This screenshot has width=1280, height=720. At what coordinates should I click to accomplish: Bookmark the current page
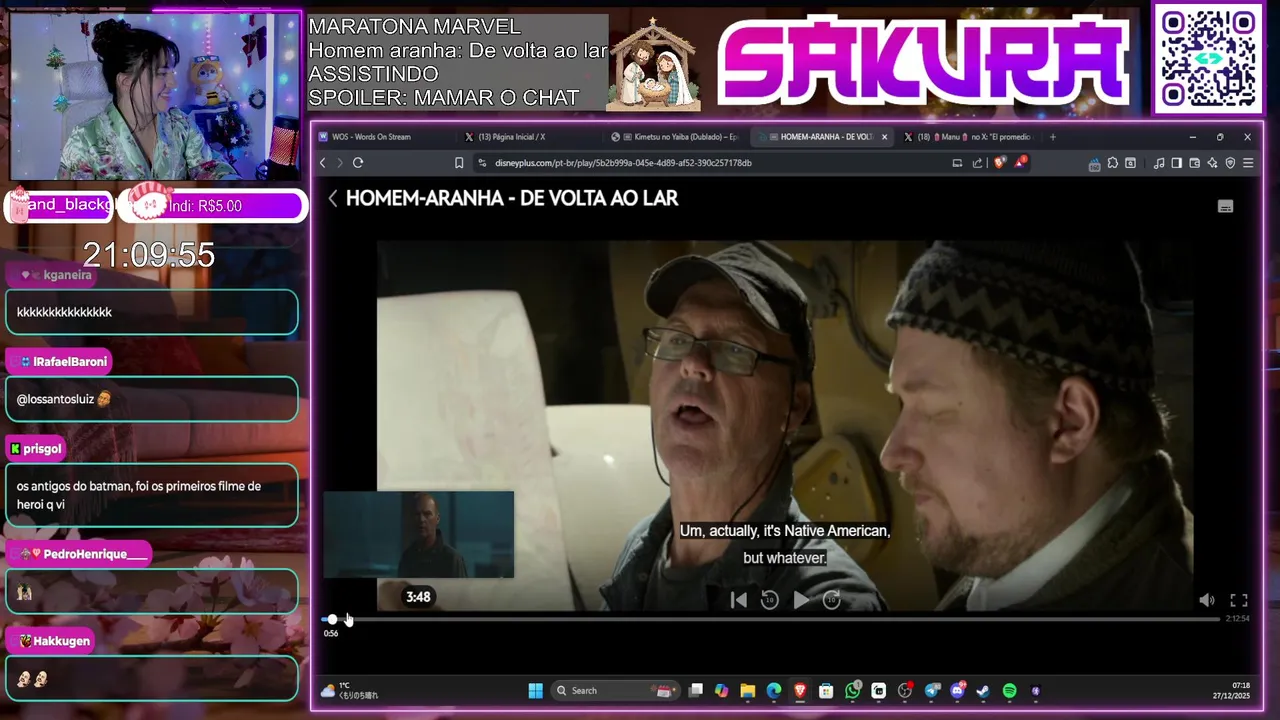[x=459, y=163]
